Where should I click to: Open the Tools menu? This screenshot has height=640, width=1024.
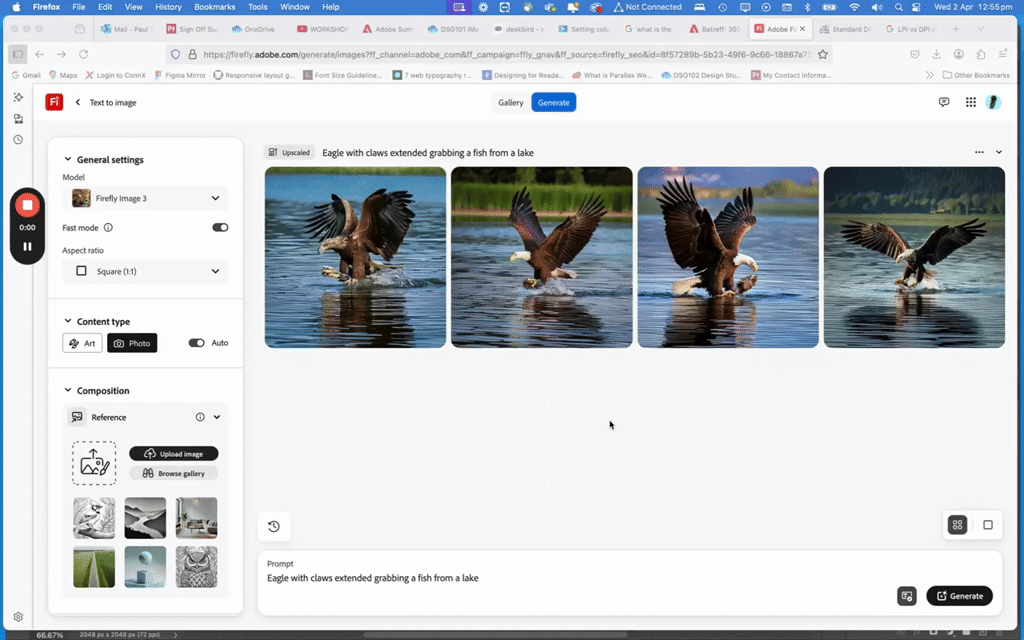click(257, 7)
